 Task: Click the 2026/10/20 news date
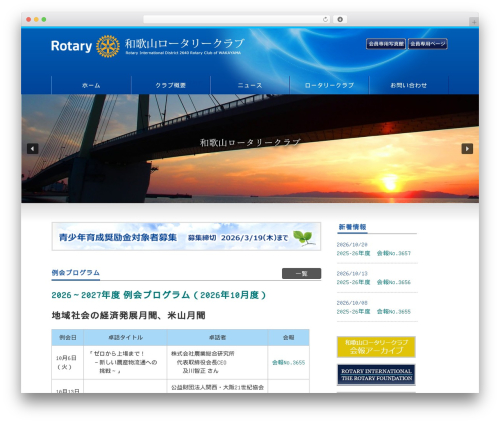coord(352,245)
